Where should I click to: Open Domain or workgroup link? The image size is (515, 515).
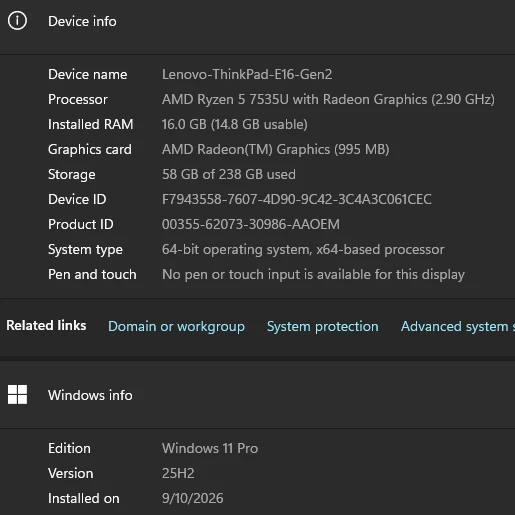[176, 326]
